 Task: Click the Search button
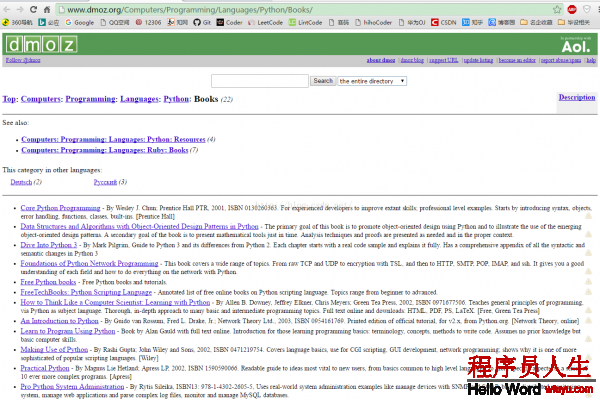point(323,81)
